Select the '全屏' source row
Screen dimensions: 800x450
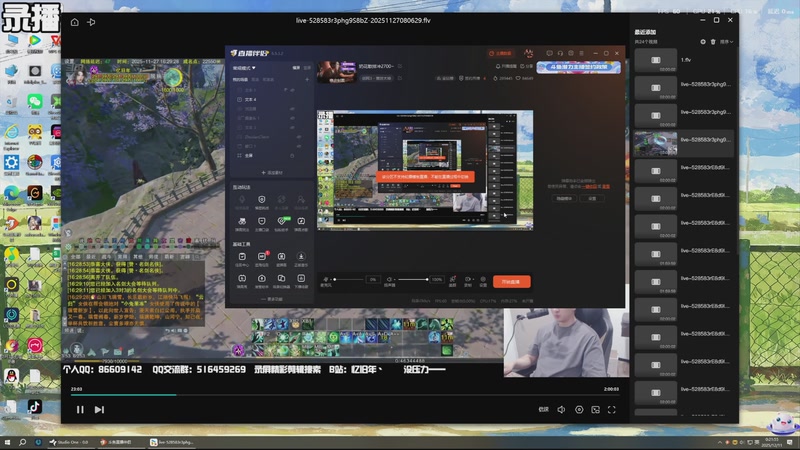273,156
